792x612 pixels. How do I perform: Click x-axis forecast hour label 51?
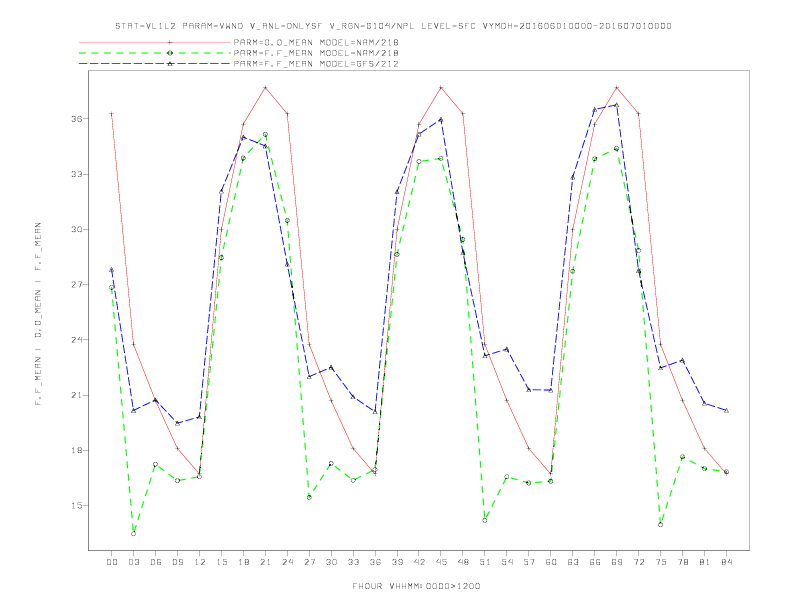click(485, 562)
